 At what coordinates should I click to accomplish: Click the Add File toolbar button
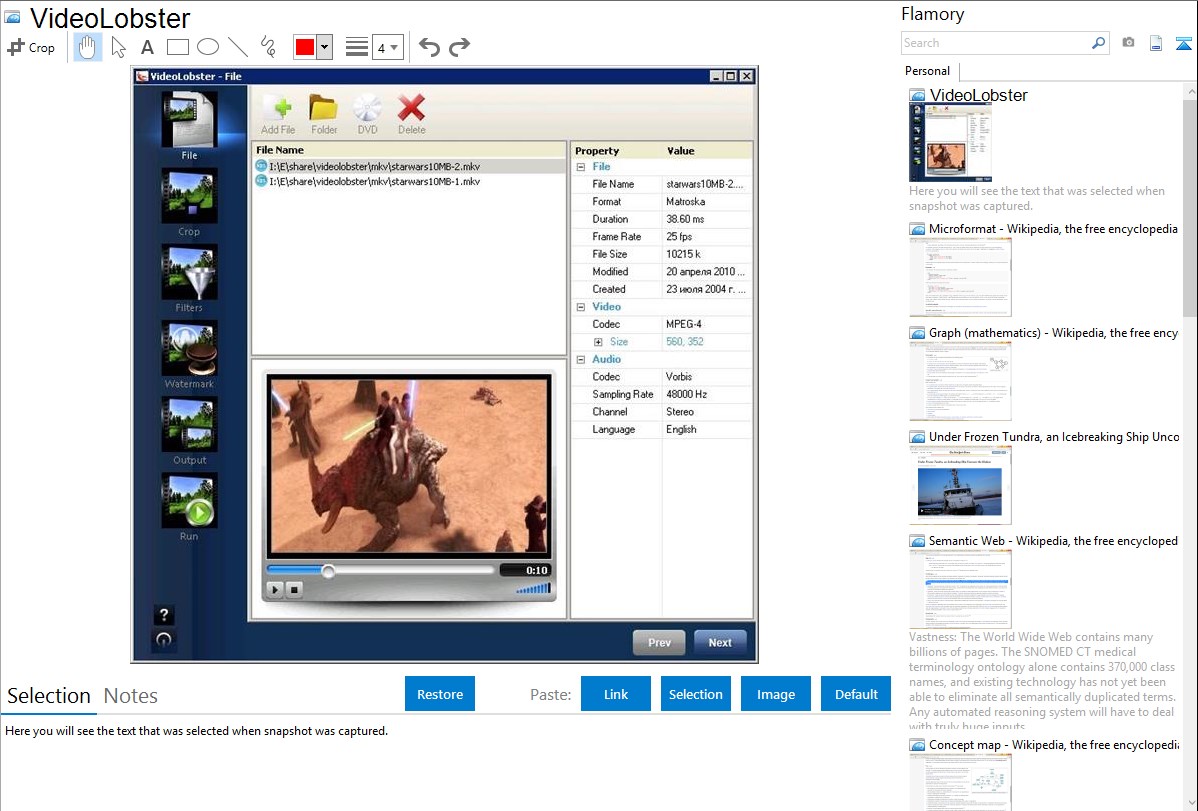click(278, 115)
